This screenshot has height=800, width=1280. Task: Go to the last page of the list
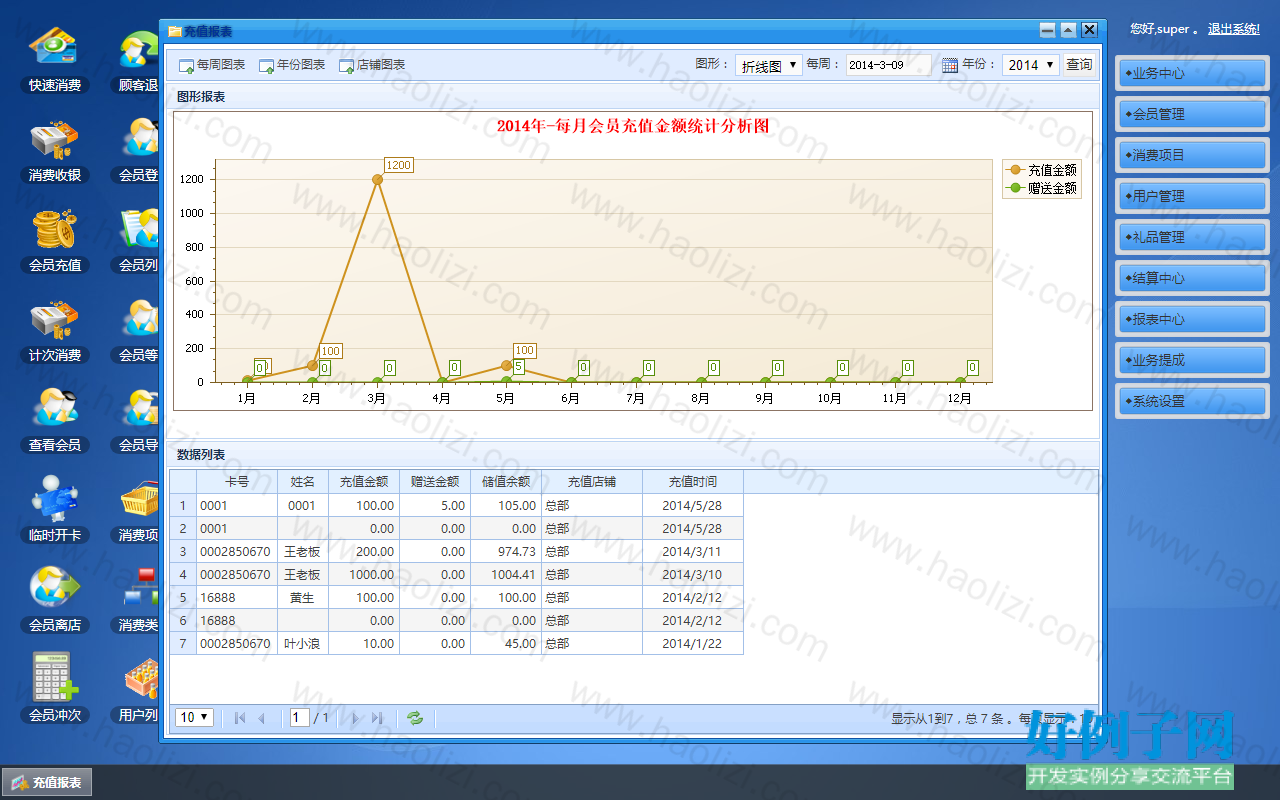(x=377, y=717)
